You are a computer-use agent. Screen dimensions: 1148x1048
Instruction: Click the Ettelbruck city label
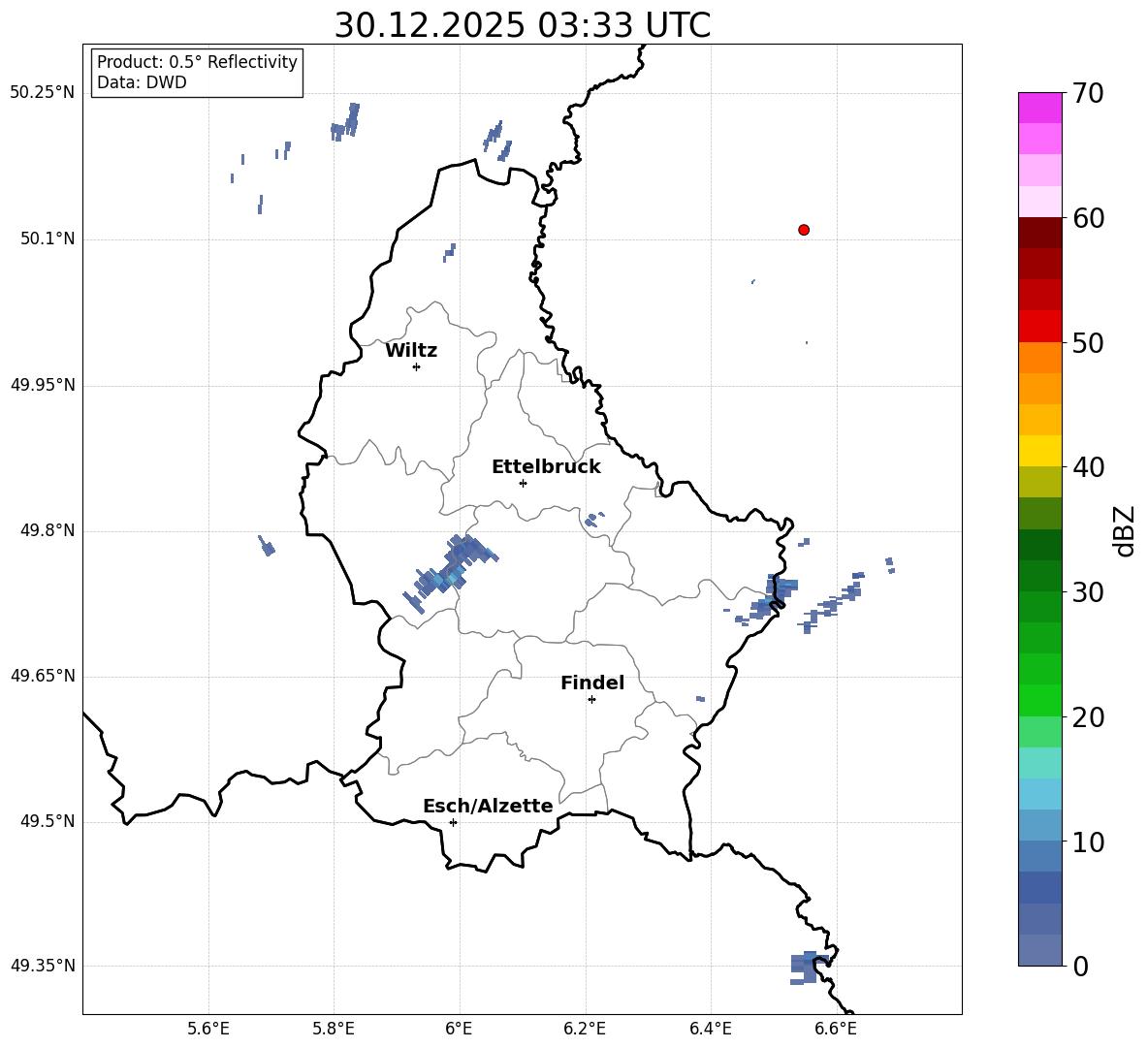tap(546, 467)
